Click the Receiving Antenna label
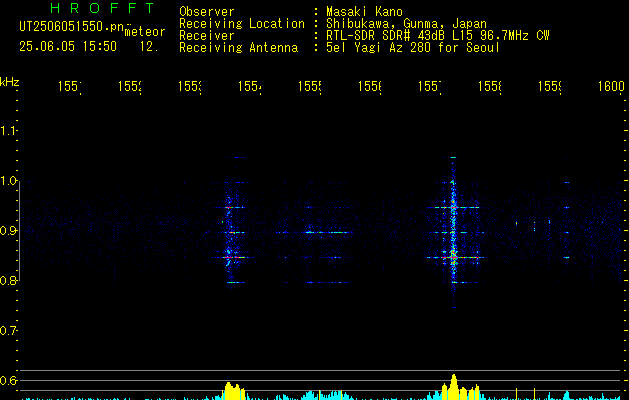629x400 pixels. coord(238,48)
